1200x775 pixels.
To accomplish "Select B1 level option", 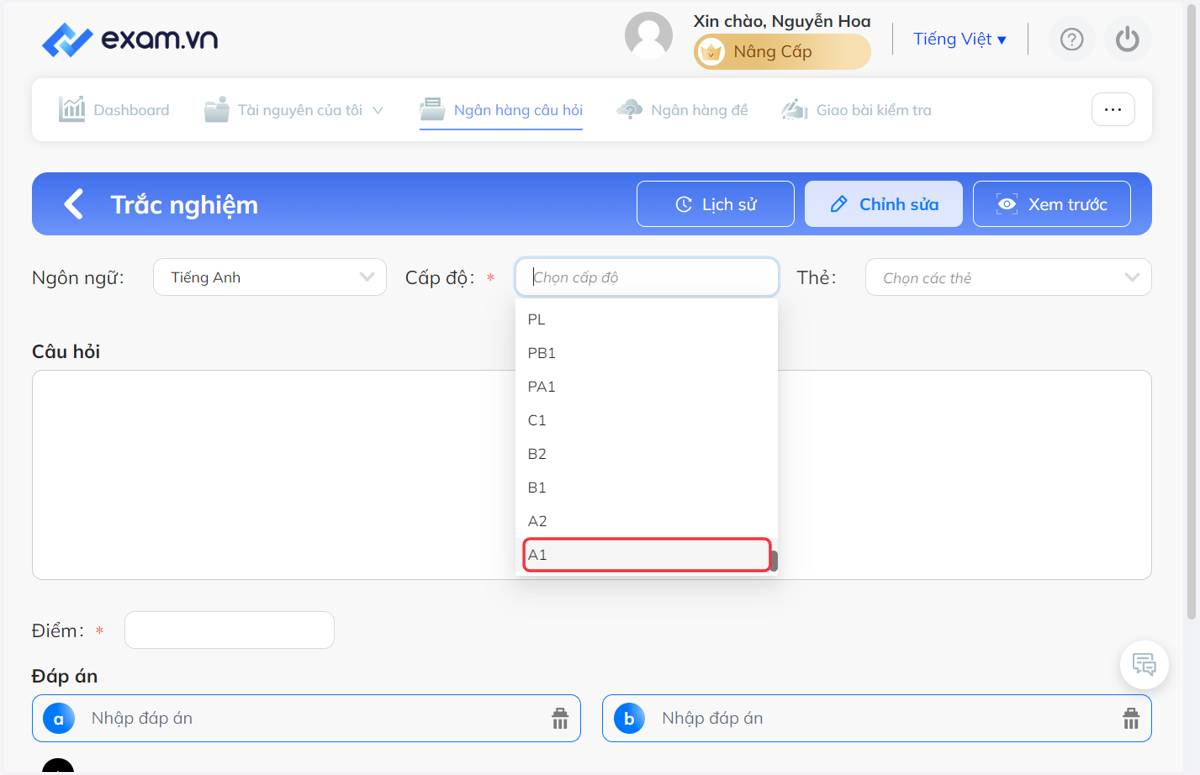I will tap(647, 487).
